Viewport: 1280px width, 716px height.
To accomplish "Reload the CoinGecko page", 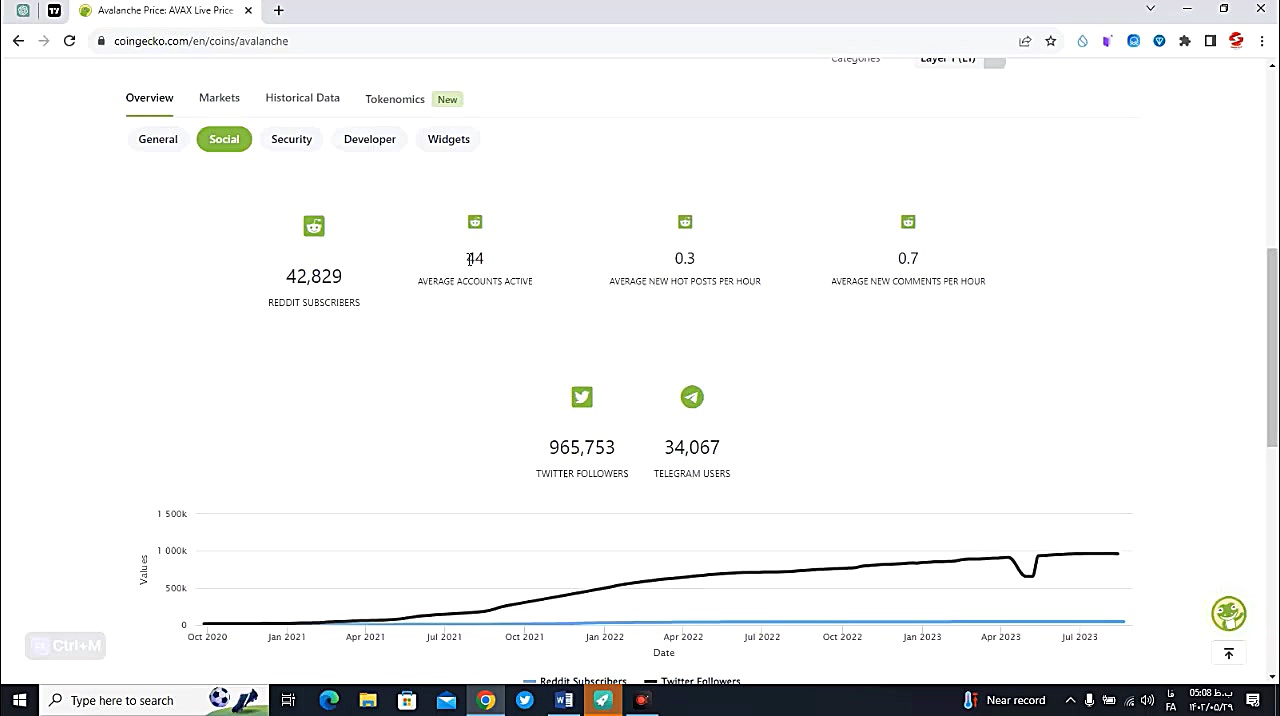I will [x=69, y=41].
